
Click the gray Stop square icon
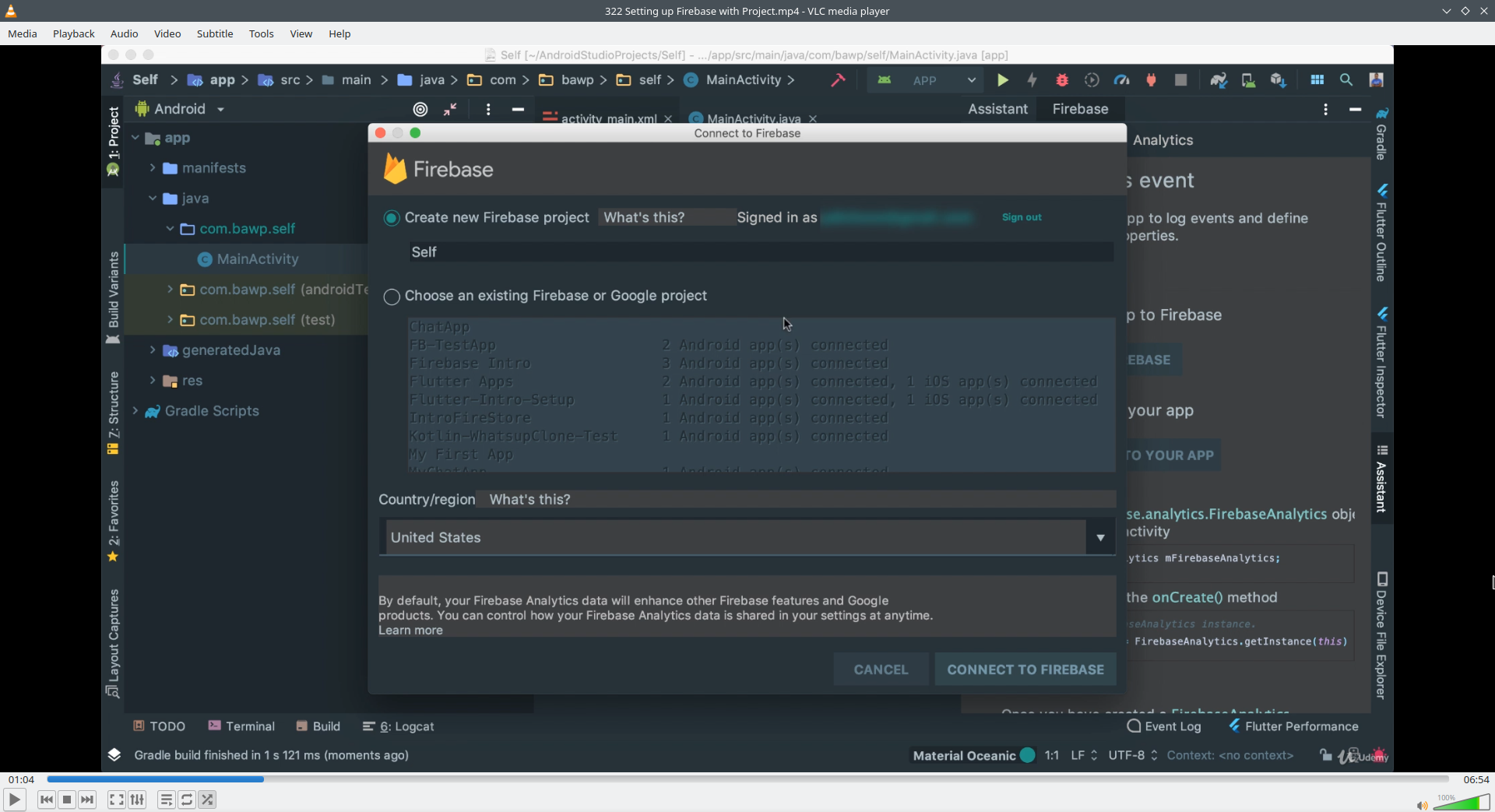pyautogui.click(x=1180, y=80)
